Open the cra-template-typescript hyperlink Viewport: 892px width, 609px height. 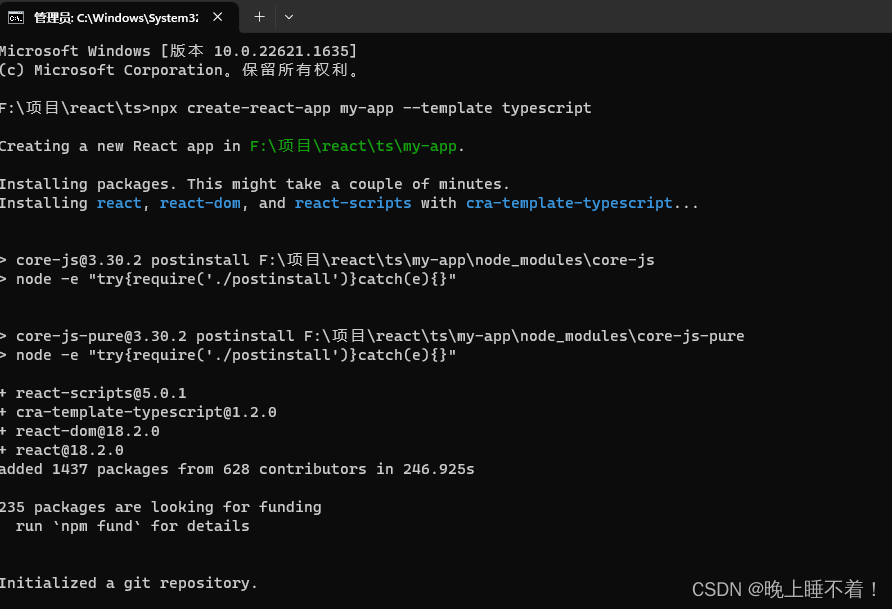pos(569,202)
